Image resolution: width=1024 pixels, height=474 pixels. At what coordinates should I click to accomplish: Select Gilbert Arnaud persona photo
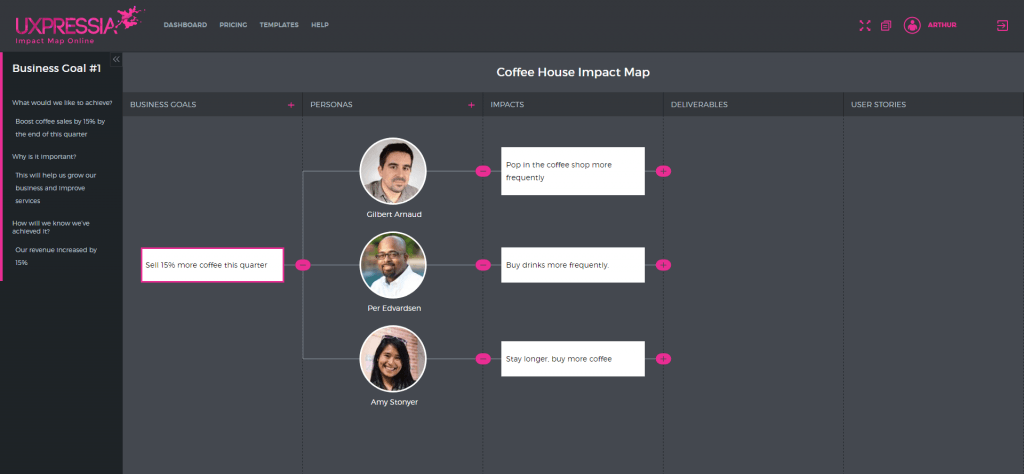point(393,171)
